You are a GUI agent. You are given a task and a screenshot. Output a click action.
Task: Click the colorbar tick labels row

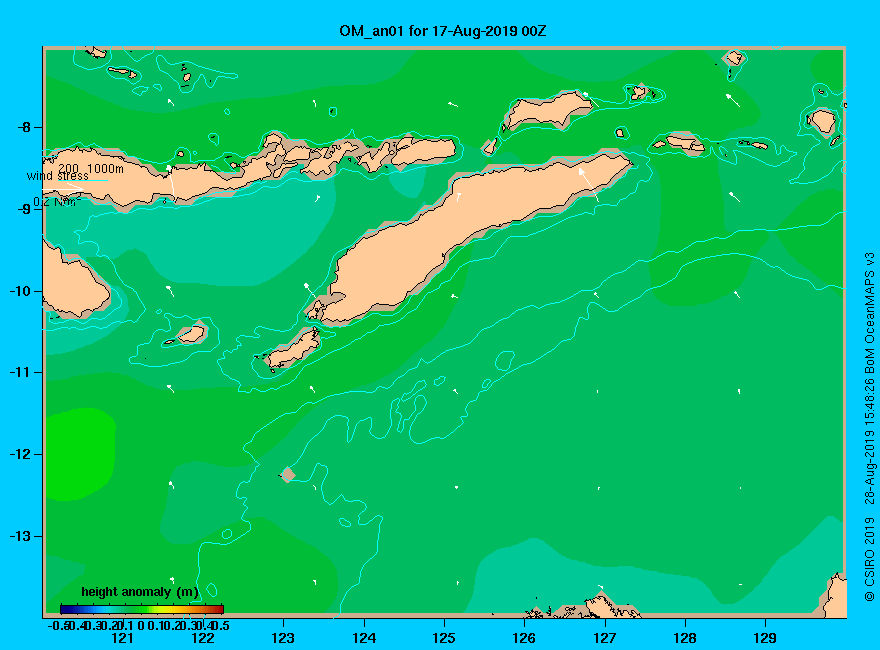(x=139, y=625)
